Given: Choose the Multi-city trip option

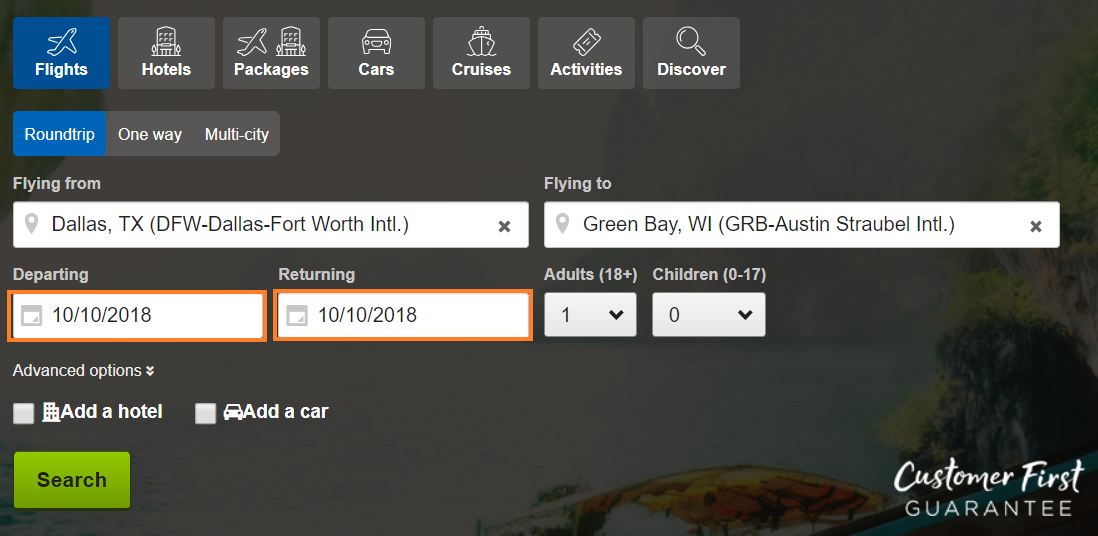Looking at the screenshot, I should pyautogui.click(x=237, y=134).
